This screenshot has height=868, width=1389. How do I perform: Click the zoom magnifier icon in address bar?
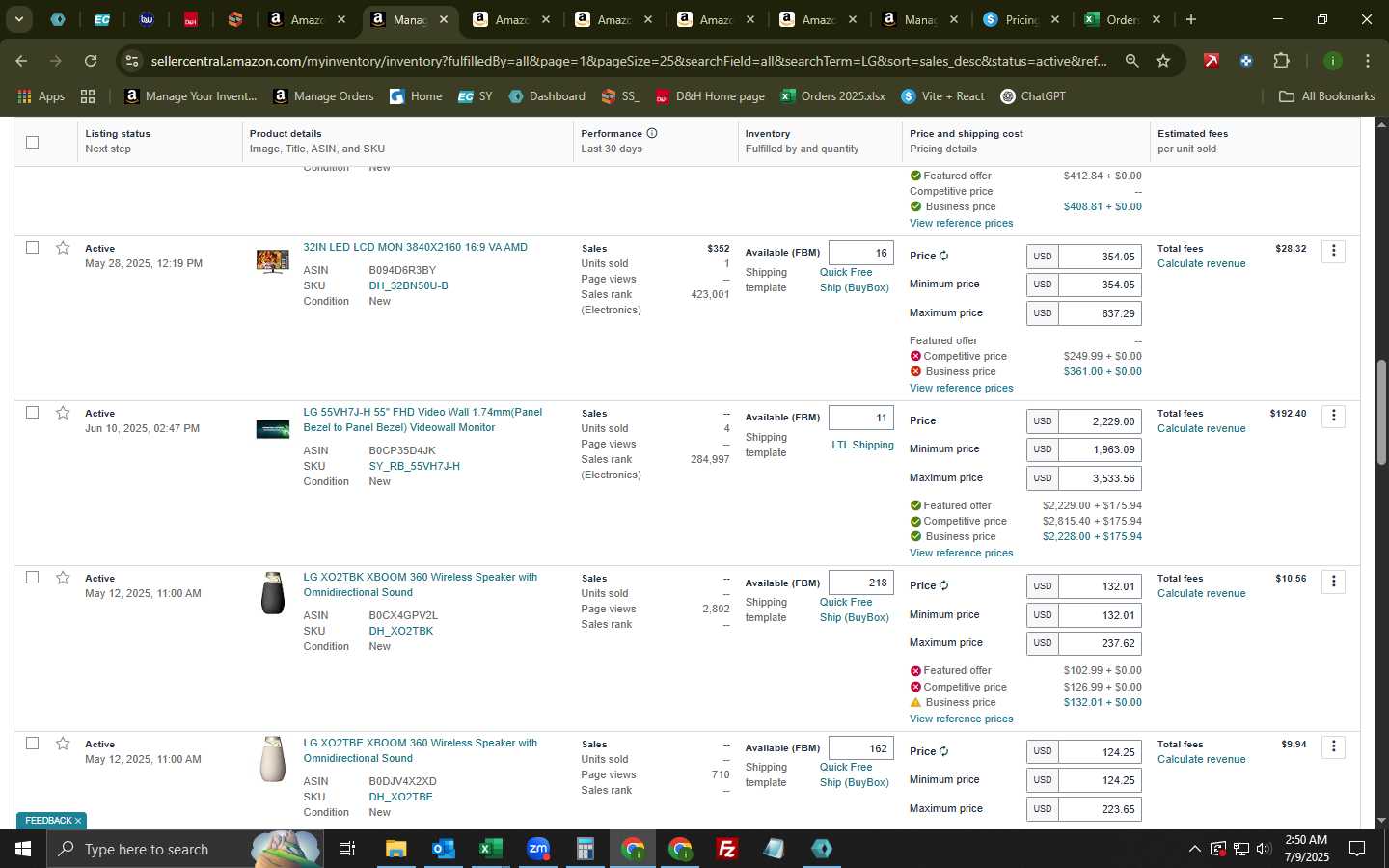[1131, 61]
